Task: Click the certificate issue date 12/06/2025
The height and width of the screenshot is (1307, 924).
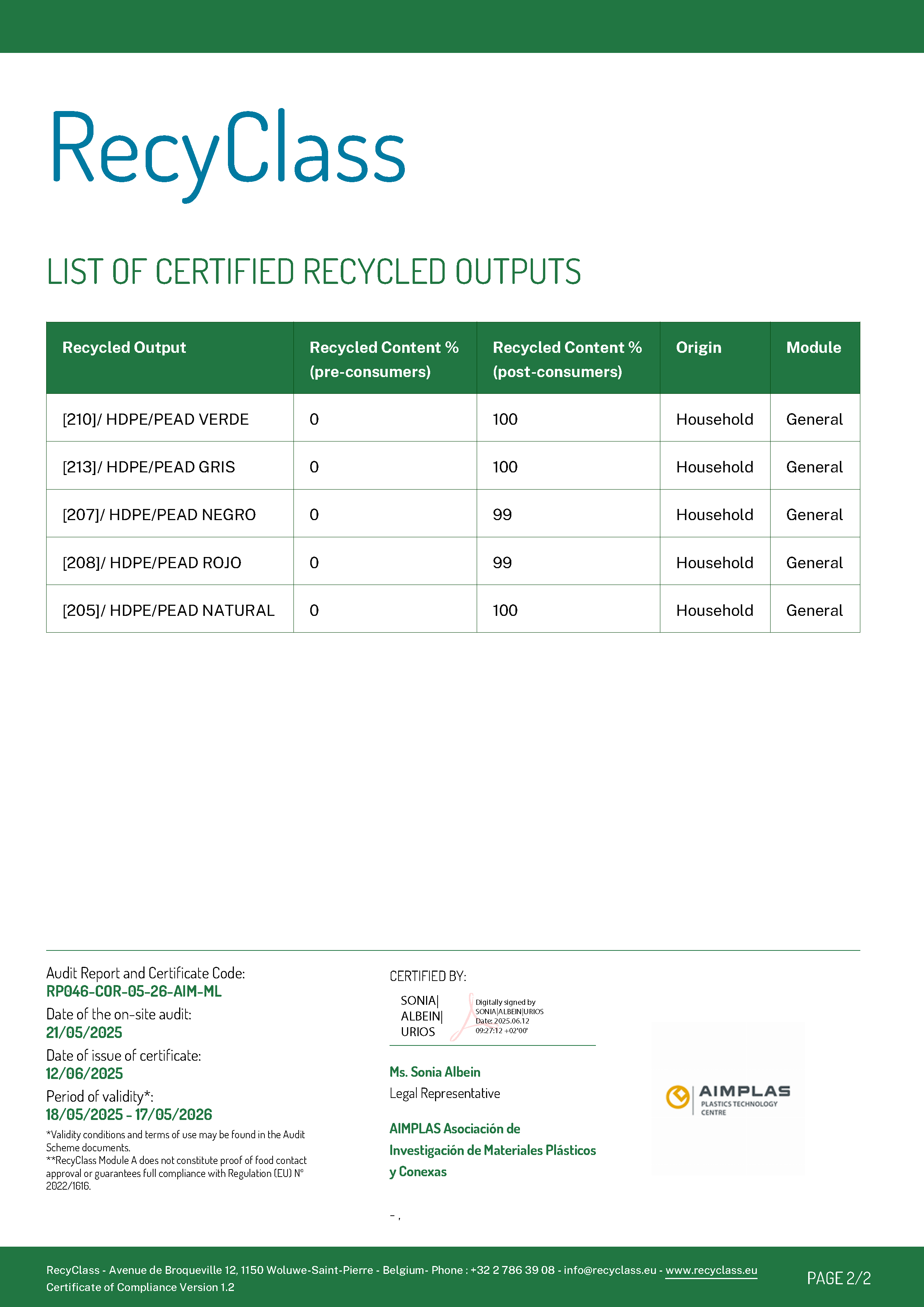Action: tap(84, 1073)
